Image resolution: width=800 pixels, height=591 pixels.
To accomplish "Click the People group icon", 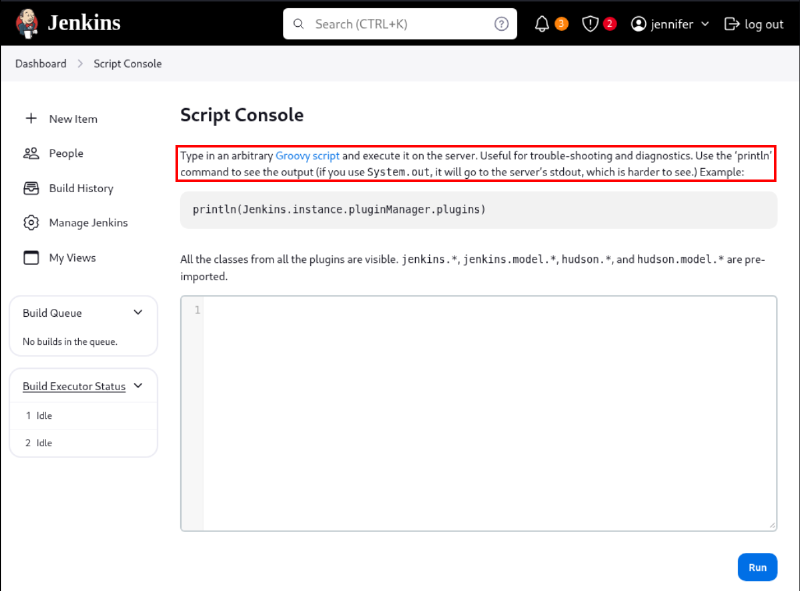I will tap(31, 153).
